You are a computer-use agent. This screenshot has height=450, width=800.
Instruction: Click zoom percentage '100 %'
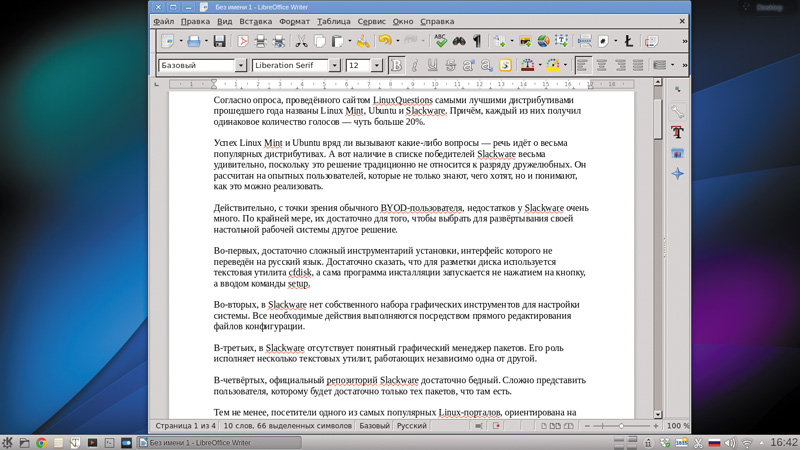coord(677,426)
